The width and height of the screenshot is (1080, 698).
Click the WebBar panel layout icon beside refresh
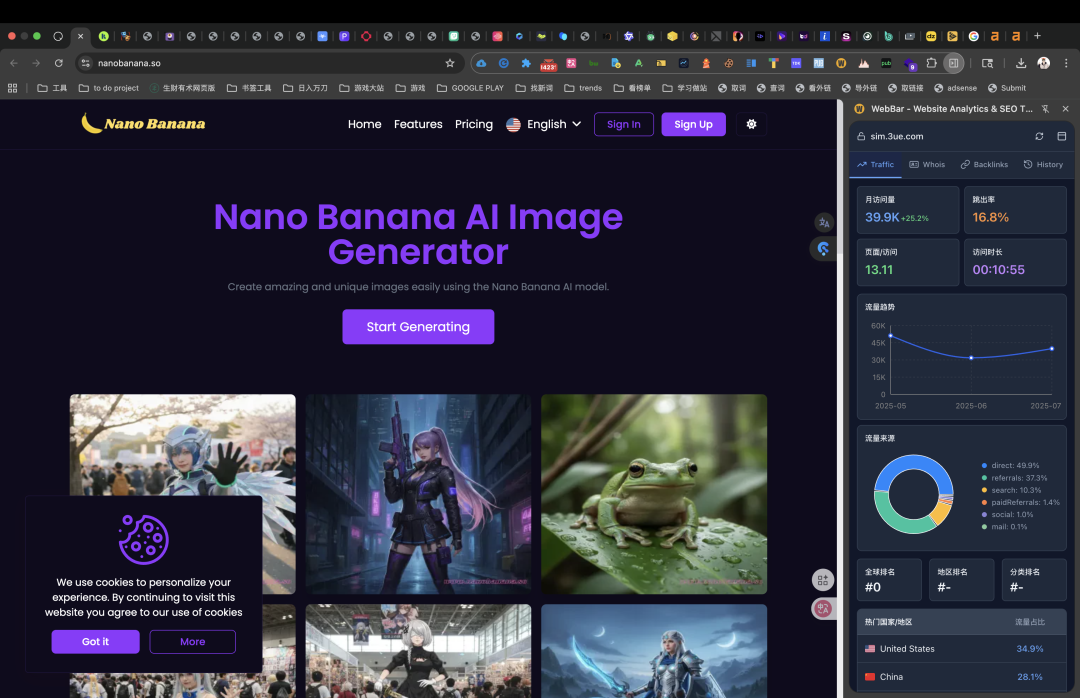click(x=1061, y=136)
